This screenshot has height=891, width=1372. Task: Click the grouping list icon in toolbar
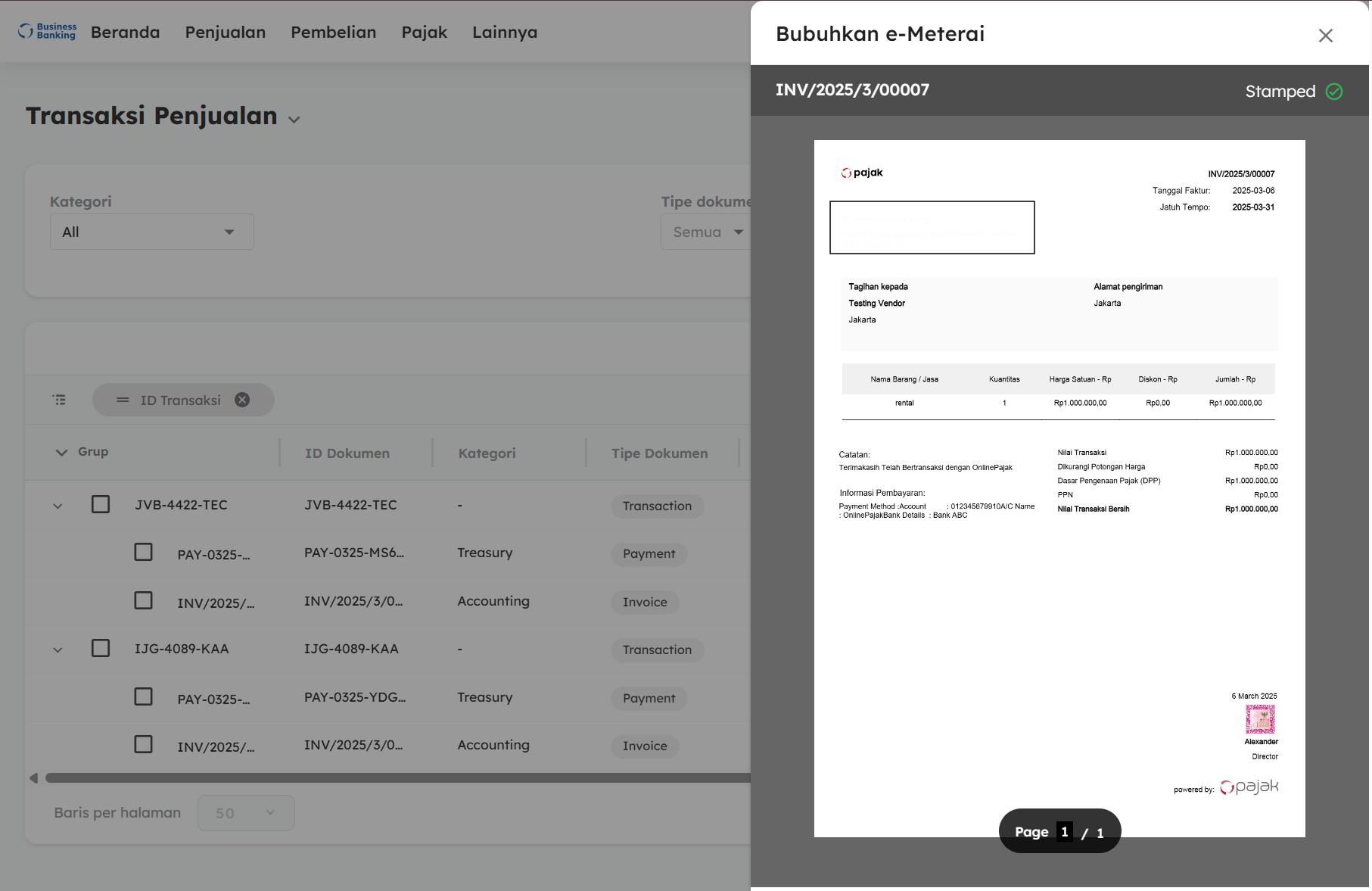(x=59, y=400)
